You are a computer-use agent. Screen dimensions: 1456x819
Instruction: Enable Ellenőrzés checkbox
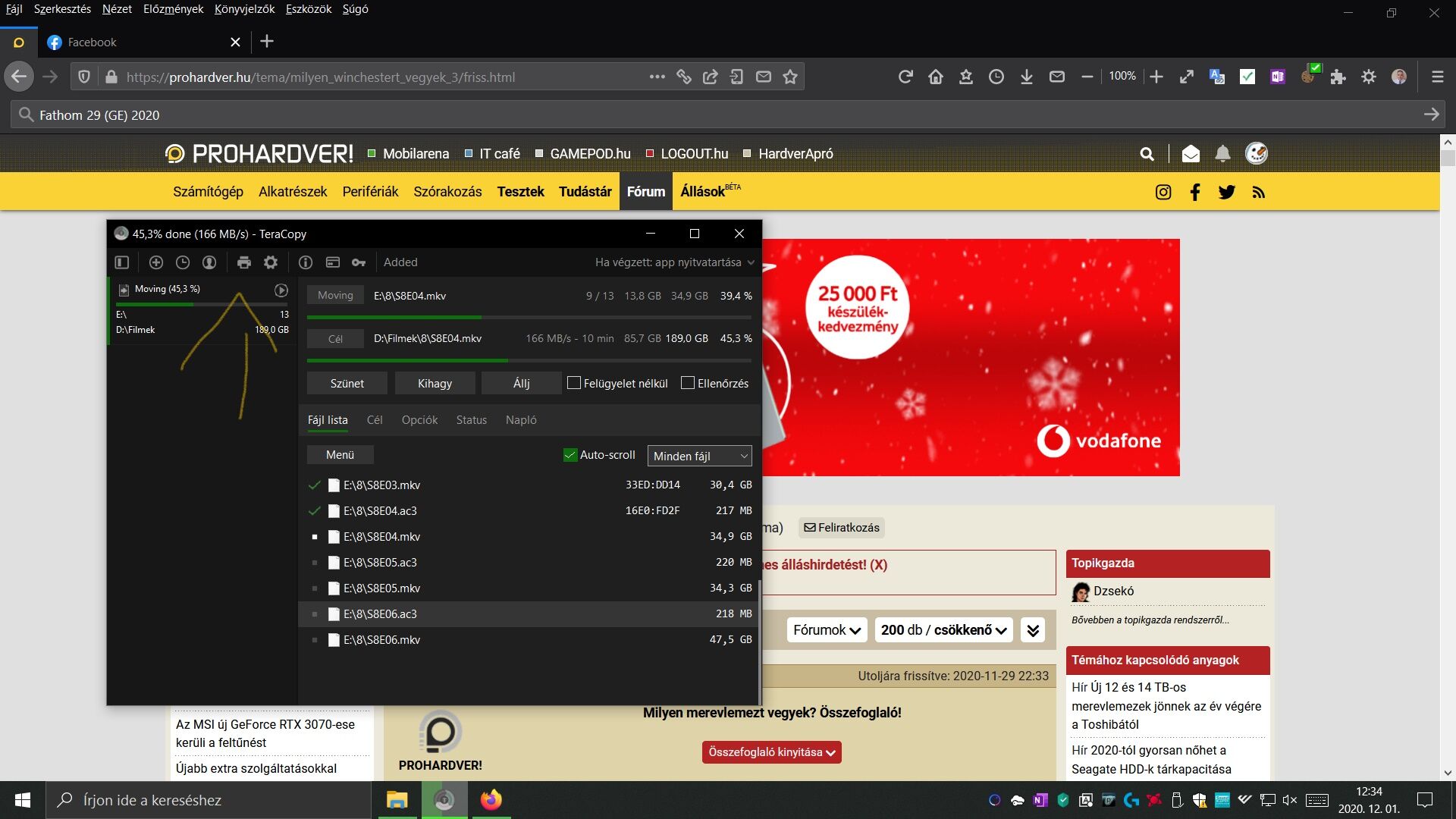tap(688, 383)
